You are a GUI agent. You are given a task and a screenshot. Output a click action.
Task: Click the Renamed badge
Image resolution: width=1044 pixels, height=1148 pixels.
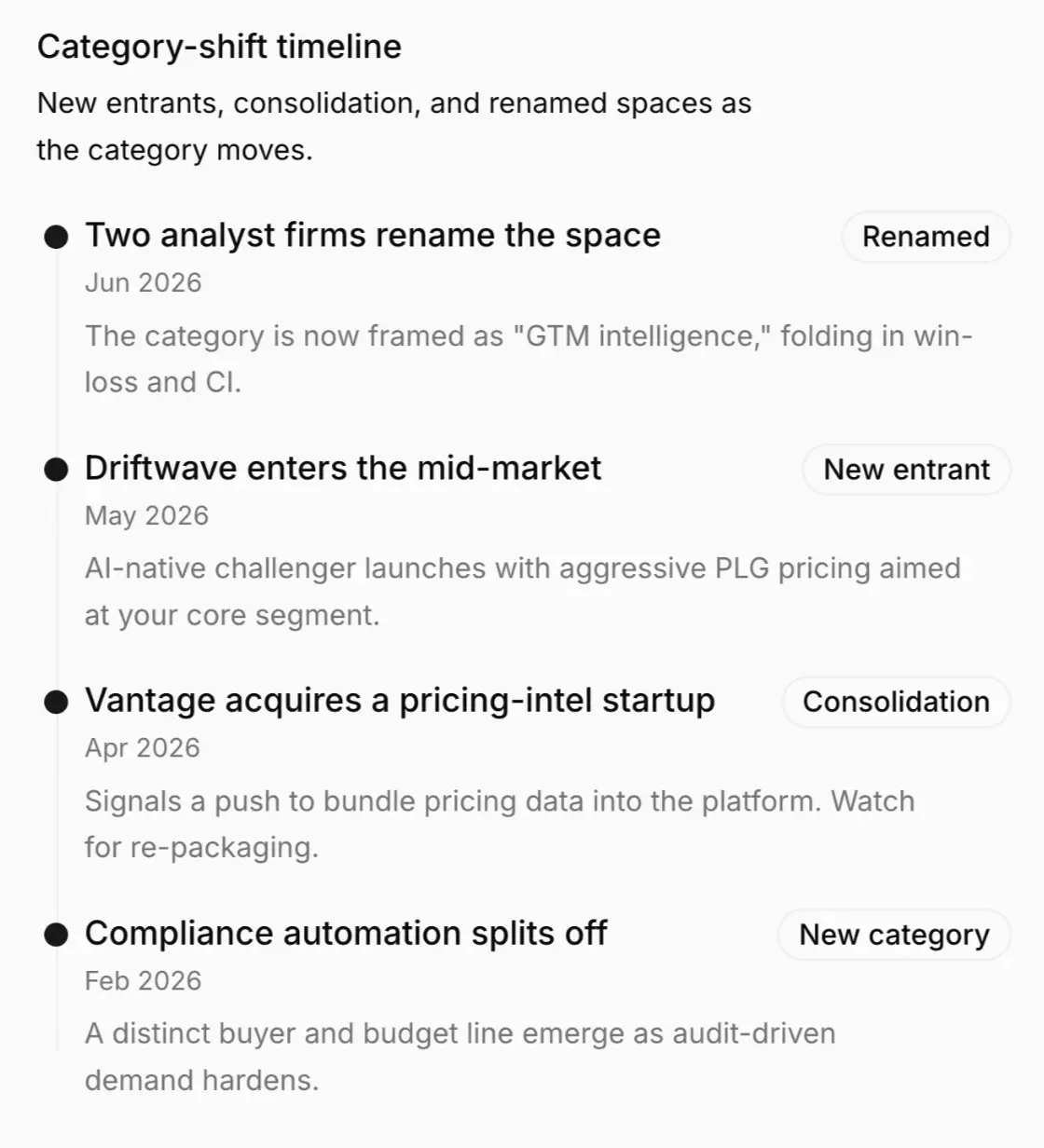point(926,237)
